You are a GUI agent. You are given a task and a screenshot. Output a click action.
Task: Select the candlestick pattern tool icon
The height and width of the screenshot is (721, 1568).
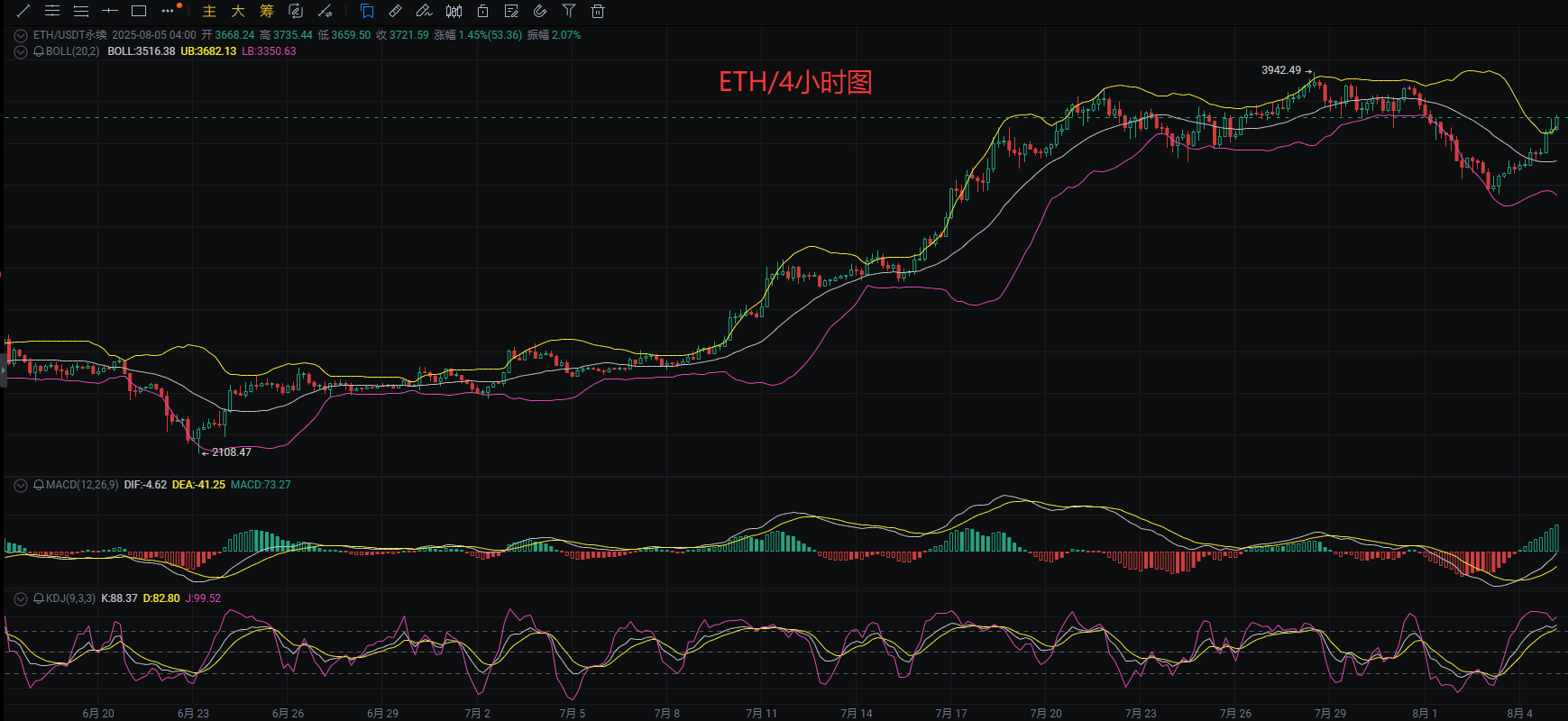(454, 11)
